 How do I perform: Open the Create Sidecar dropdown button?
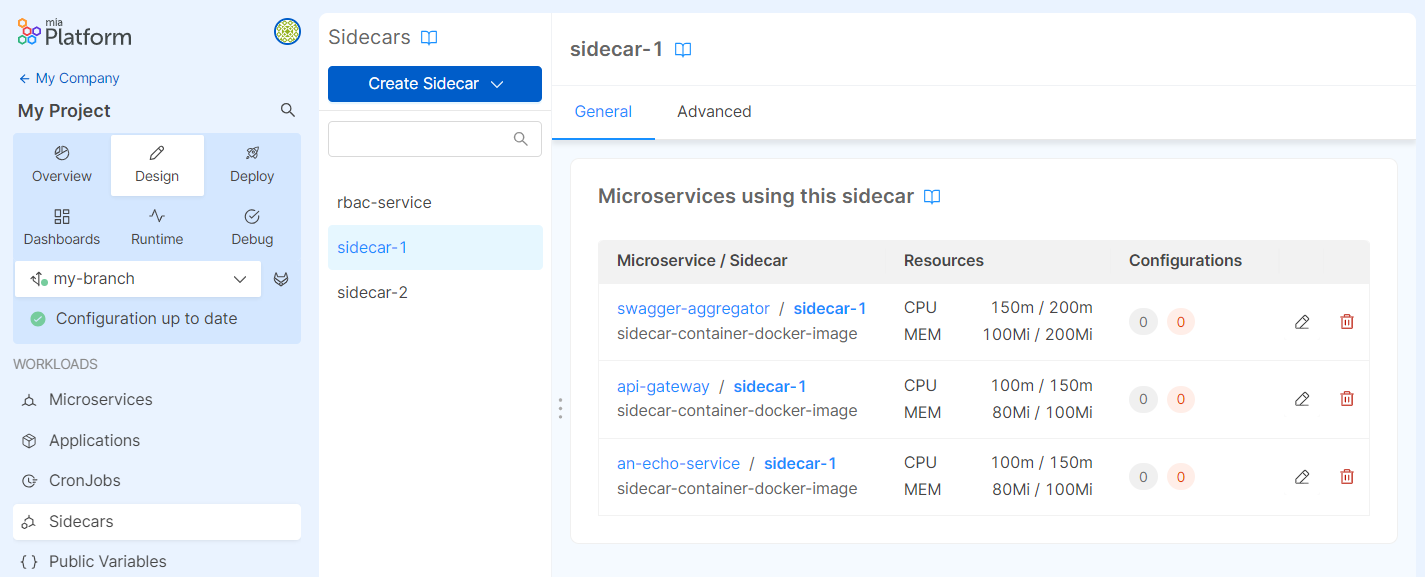[x=435, y=84]
